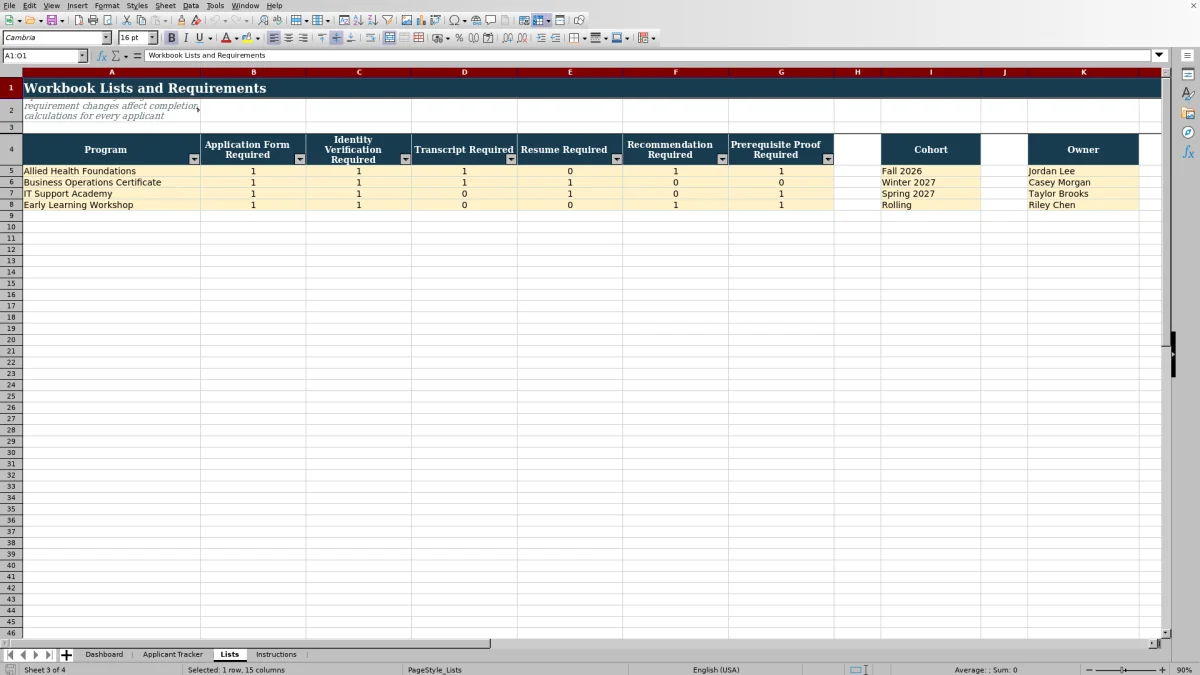This screenshot has width=1200, height=675.
Task: Click the Background Color highlight swatch
Action: 247,38
